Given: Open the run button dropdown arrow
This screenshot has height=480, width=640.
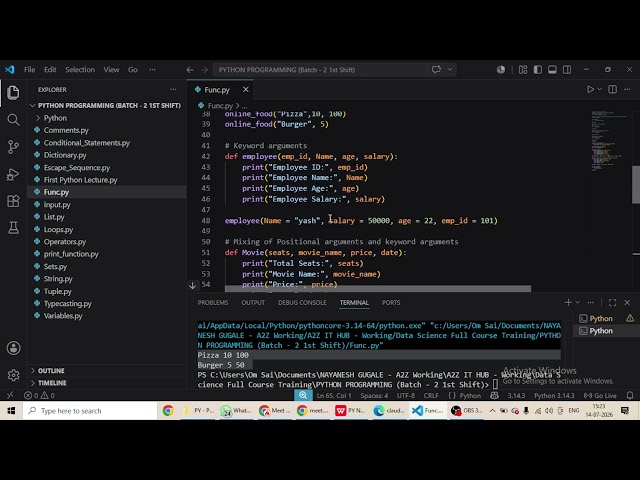Looking at the screenshot, I should tap(599, 89).
